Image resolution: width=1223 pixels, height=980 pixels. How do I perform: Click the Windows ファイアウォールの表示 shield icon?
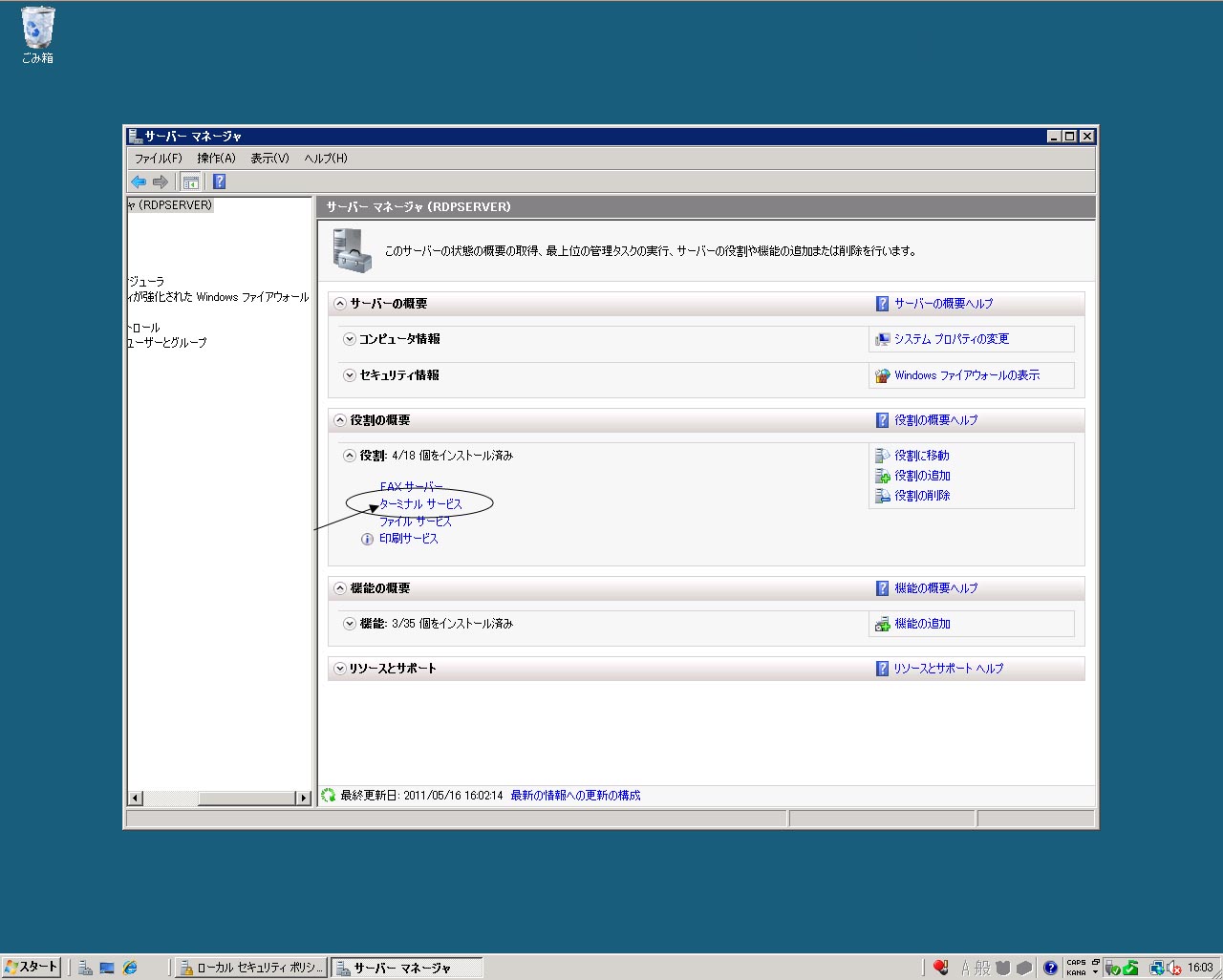point(882,375)
